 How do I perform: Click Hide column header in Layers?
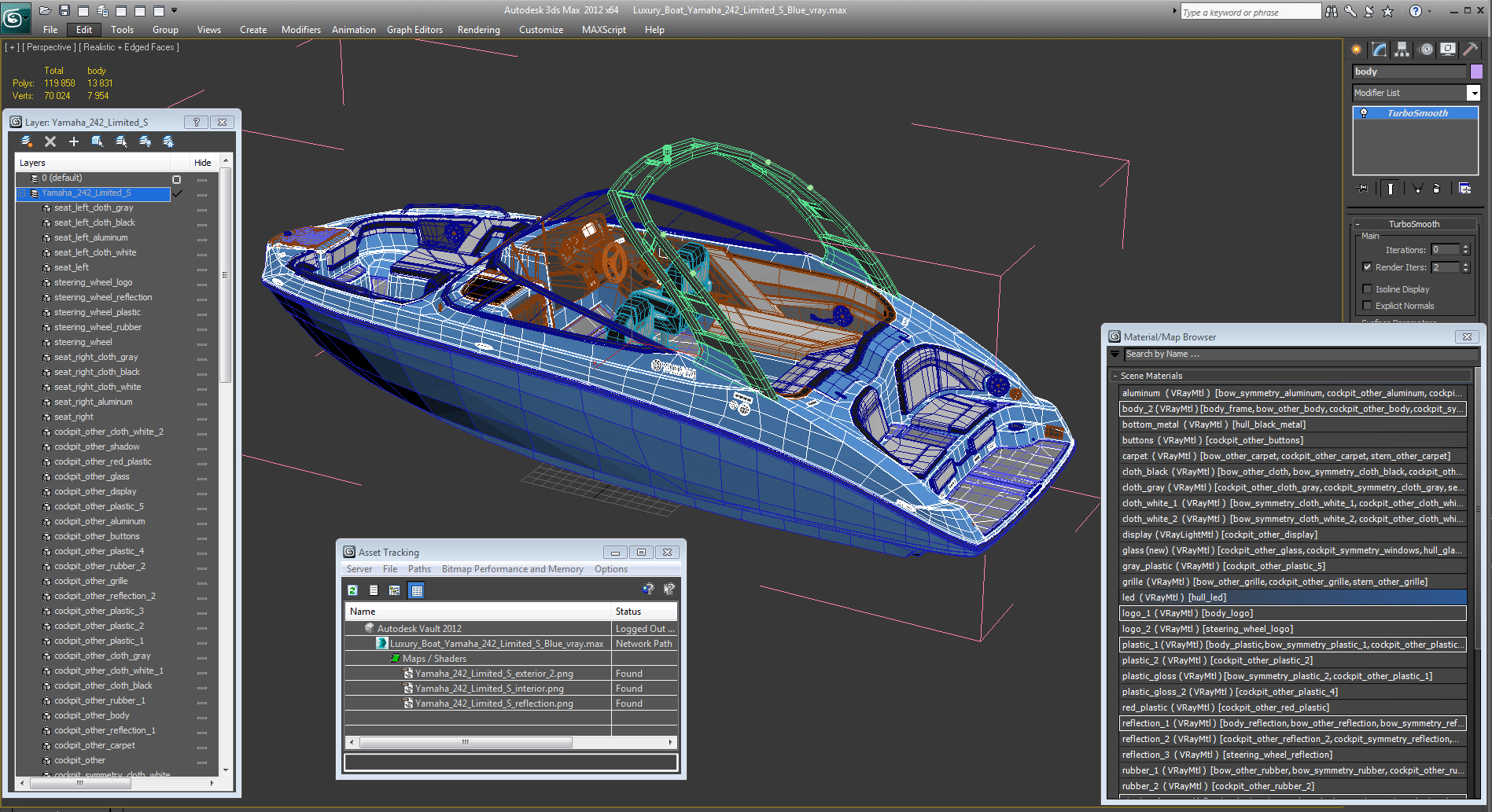click(x=202, y=163)
